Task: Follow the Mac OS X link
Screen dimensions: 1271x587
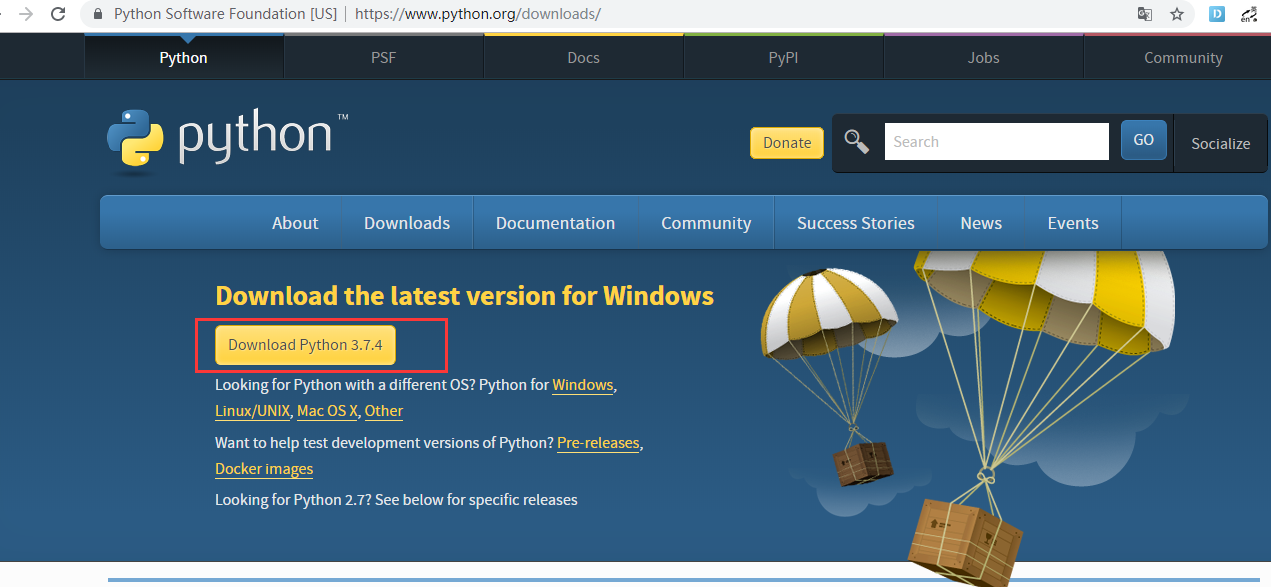Action: (x=329, y=411)
